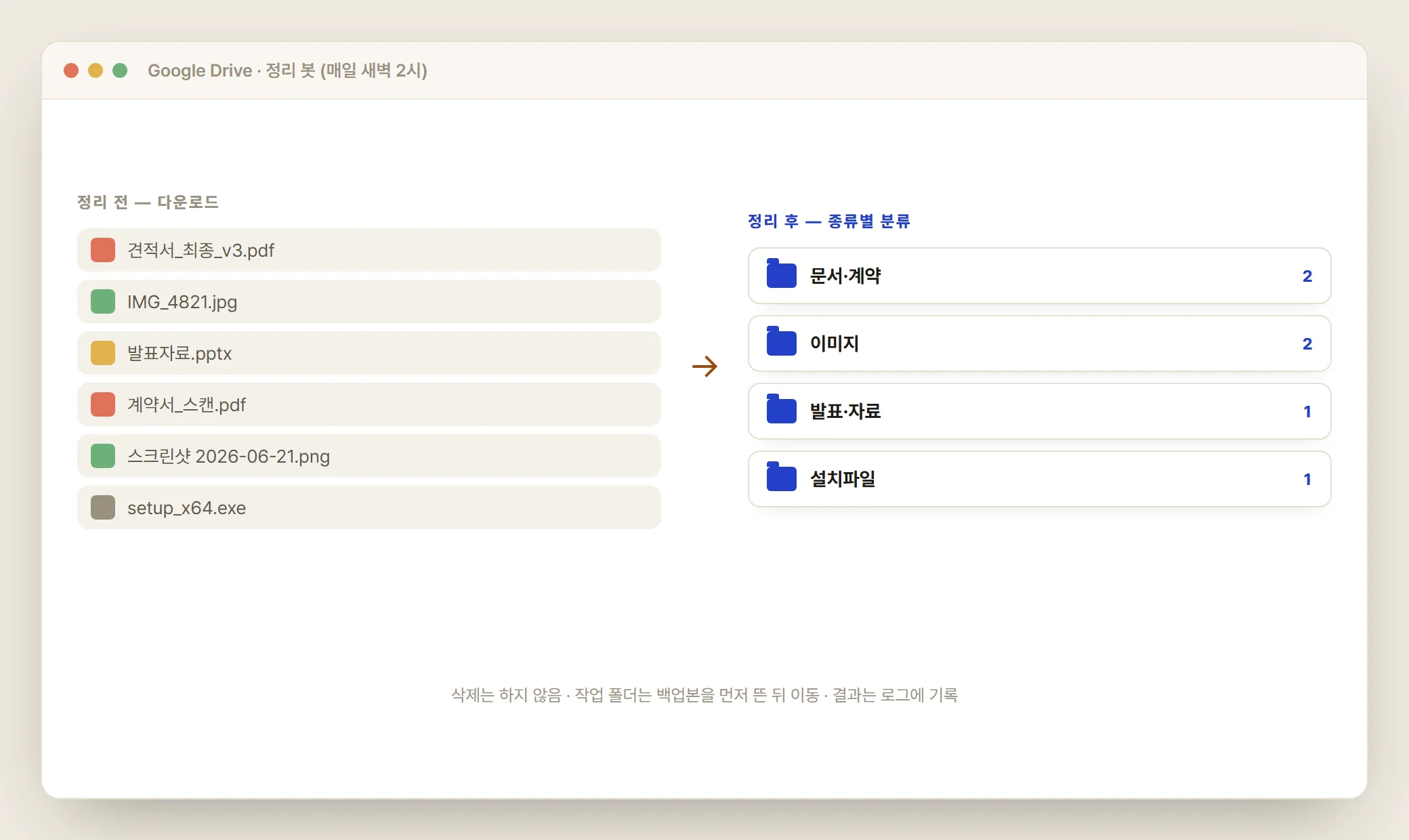Open the 이미지 folder label
This screenshot has height=840, width=1409.
click(x=835, y=343)
